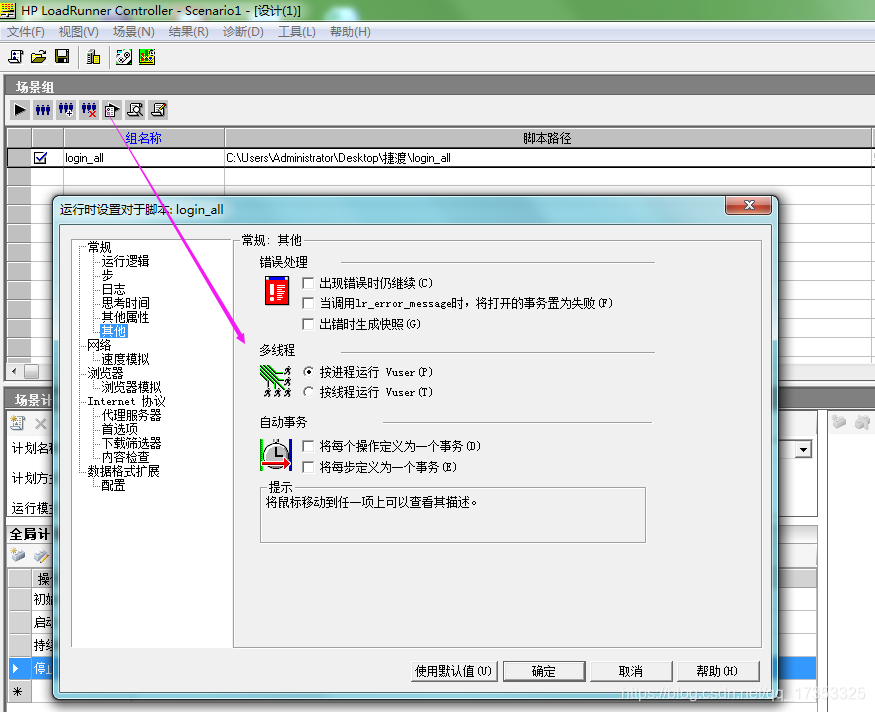Open the 视图(V) menu
Image resolution: width=875 pixels, height=712 pixels.
coord(79,32)
